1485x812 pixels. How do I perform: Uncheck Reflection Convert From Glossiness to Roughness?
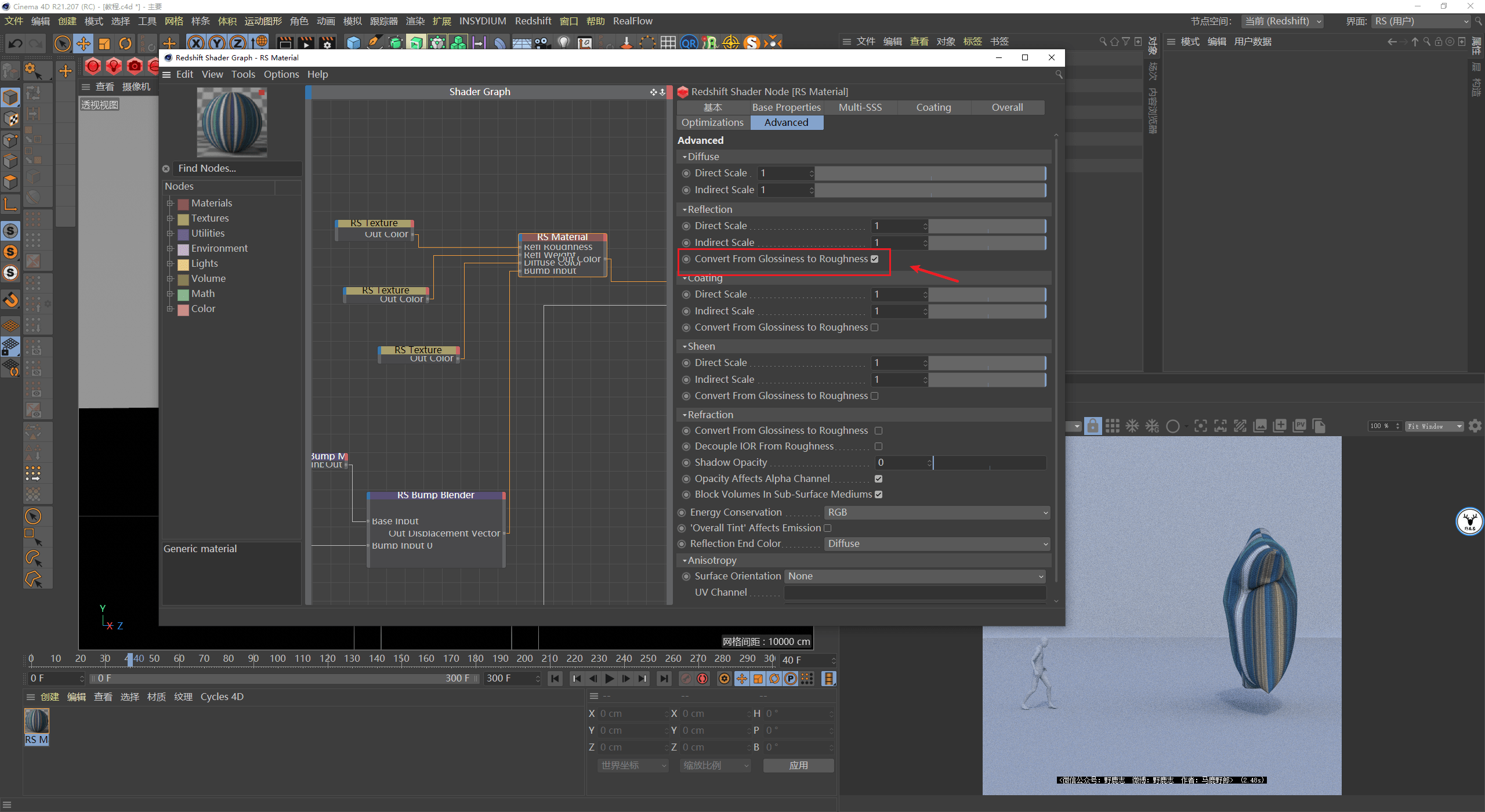click(875, 259)
